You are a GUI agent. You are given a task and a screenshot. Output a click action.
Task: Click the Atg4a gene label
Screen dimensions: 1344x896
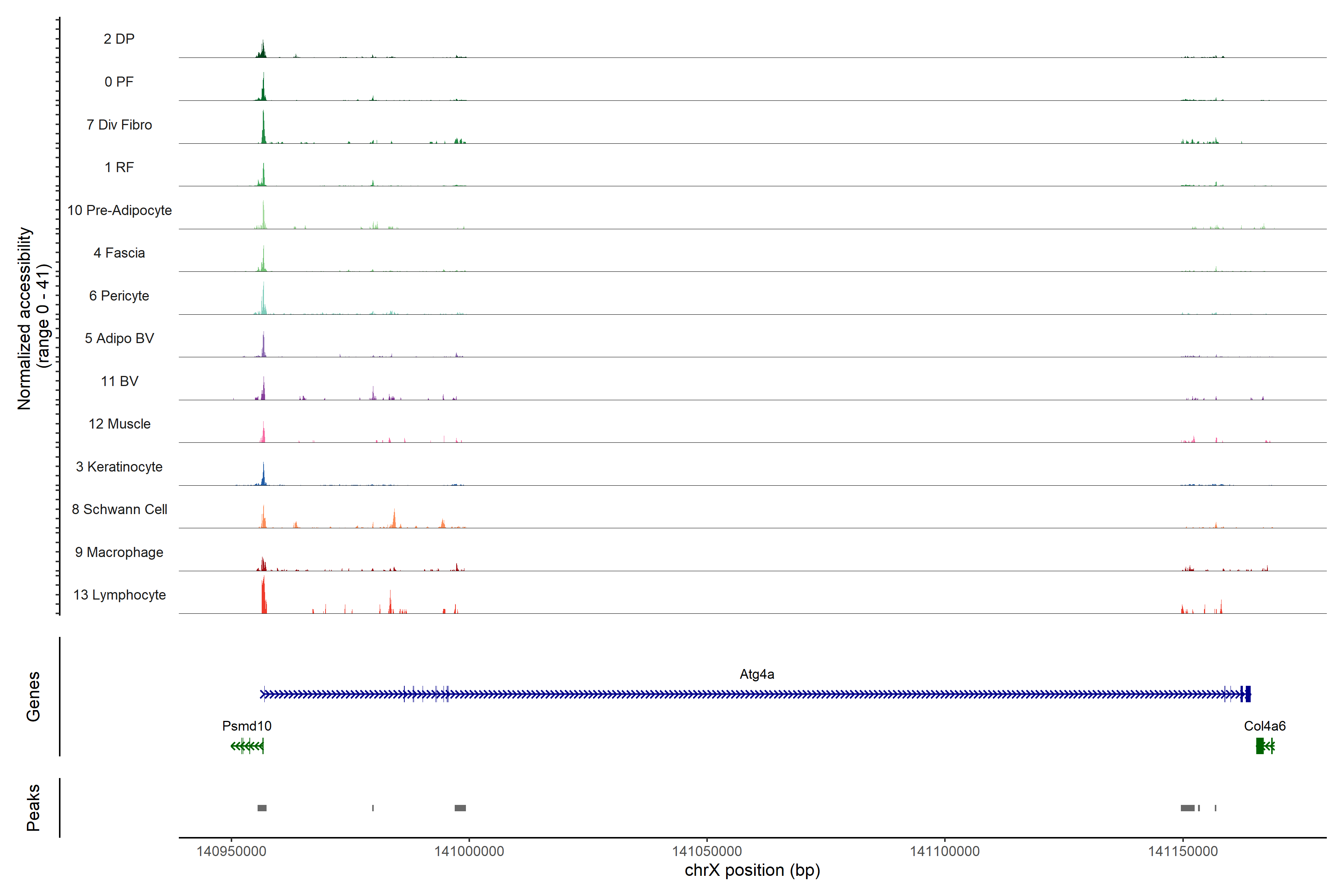click(757, 674)
